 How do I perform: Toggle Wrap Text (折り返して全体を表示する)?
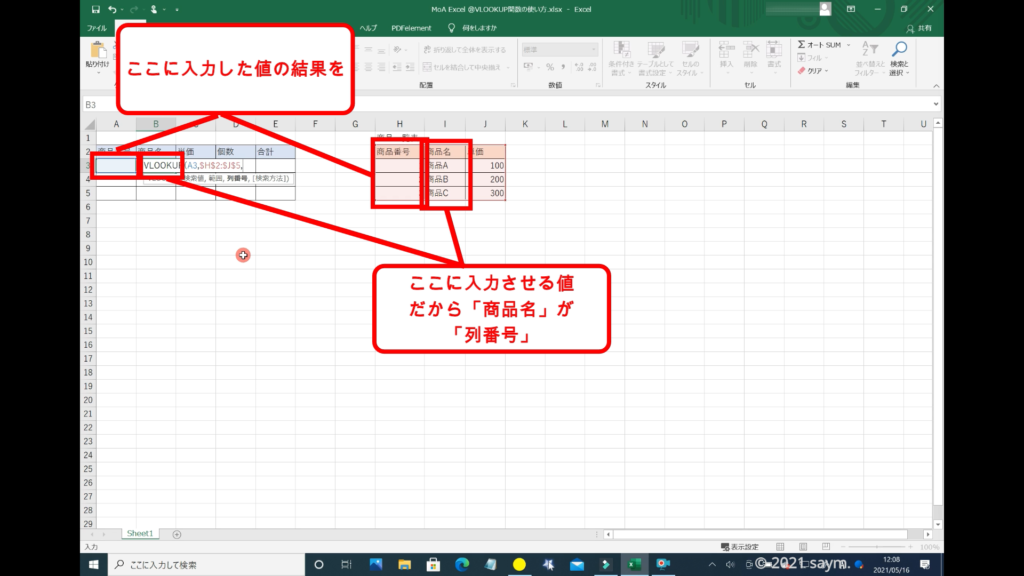(469, 49)
